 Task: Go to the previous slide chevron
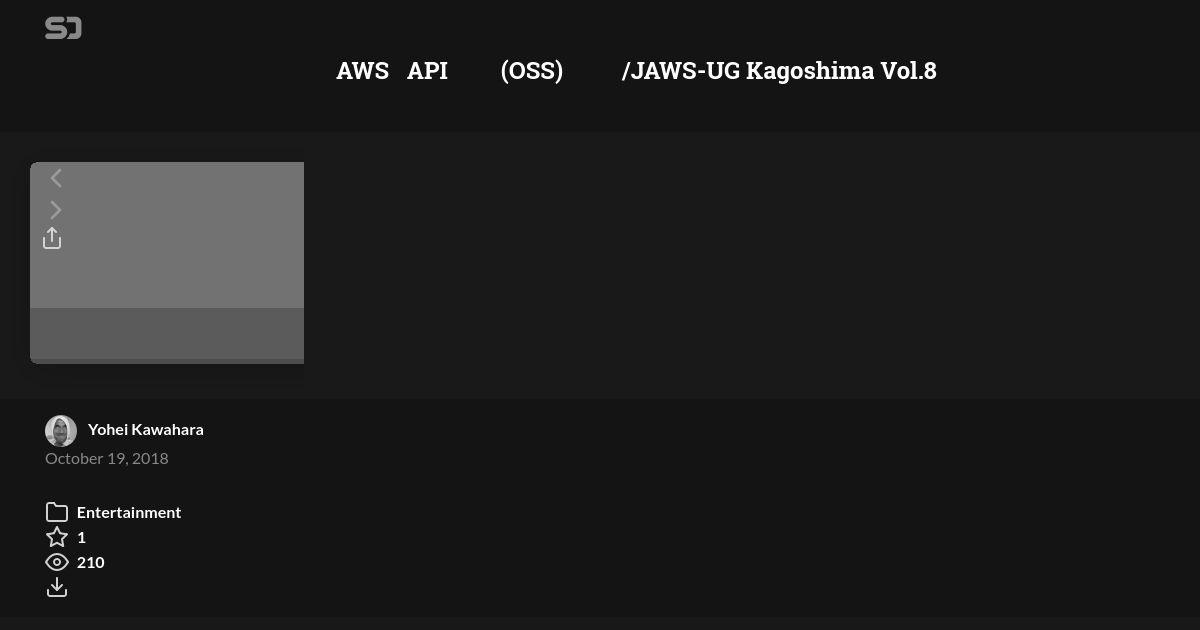point(56,178)
